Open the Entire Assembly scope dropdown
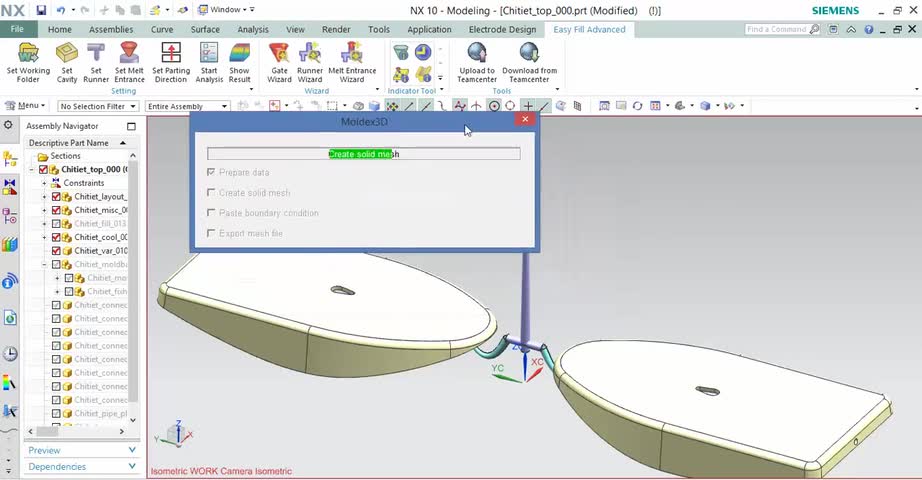This screenshot has width=922, height=480. (x=187, y=106)
